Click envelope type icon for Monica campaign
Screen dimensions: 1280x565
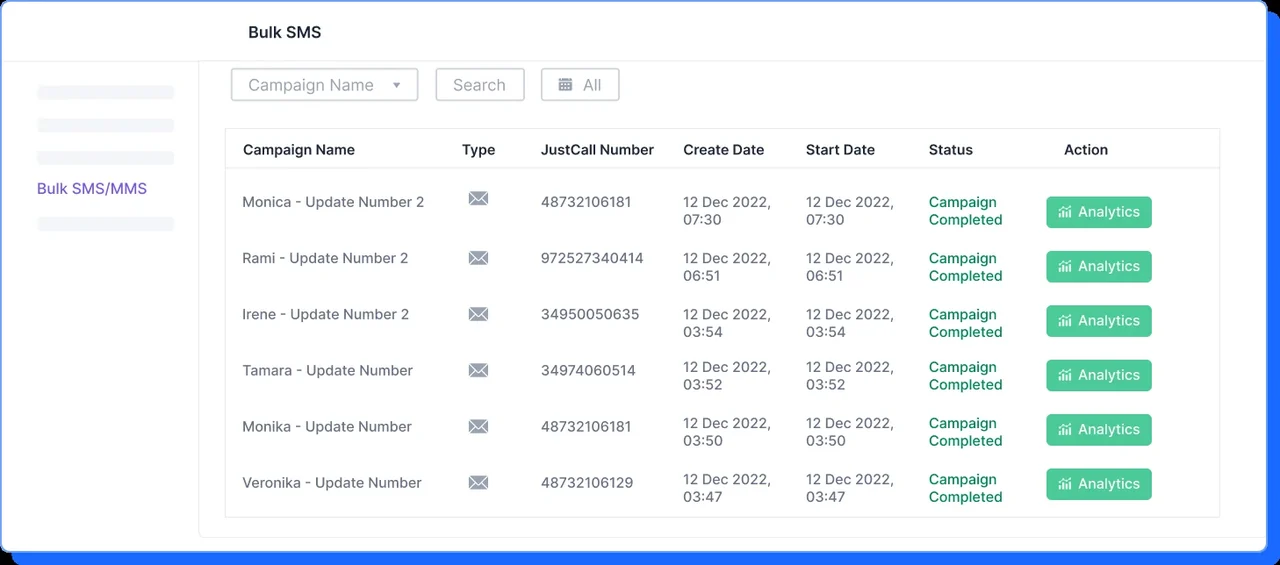[478, 199]
